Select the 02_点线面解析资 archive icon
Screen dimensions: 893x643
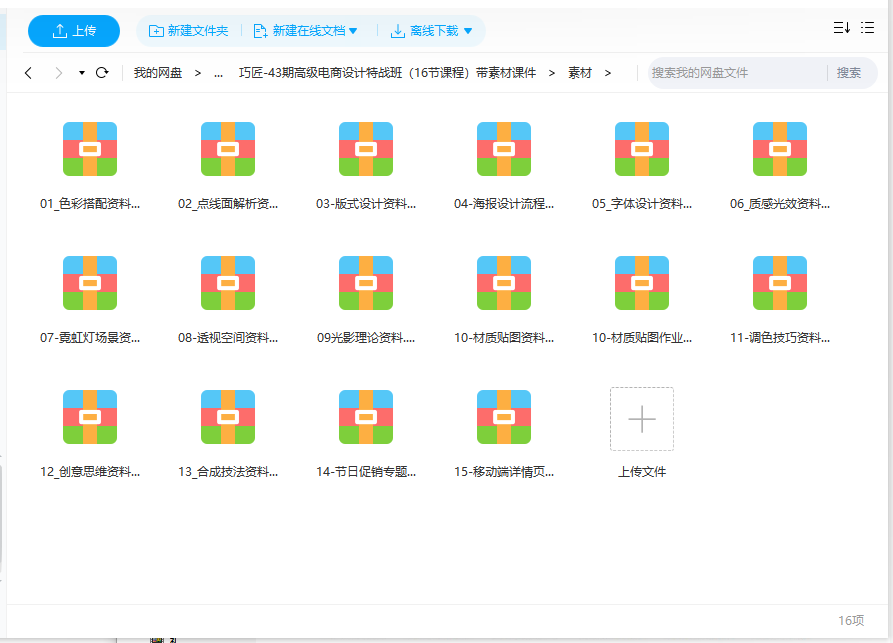pos(228,149)
